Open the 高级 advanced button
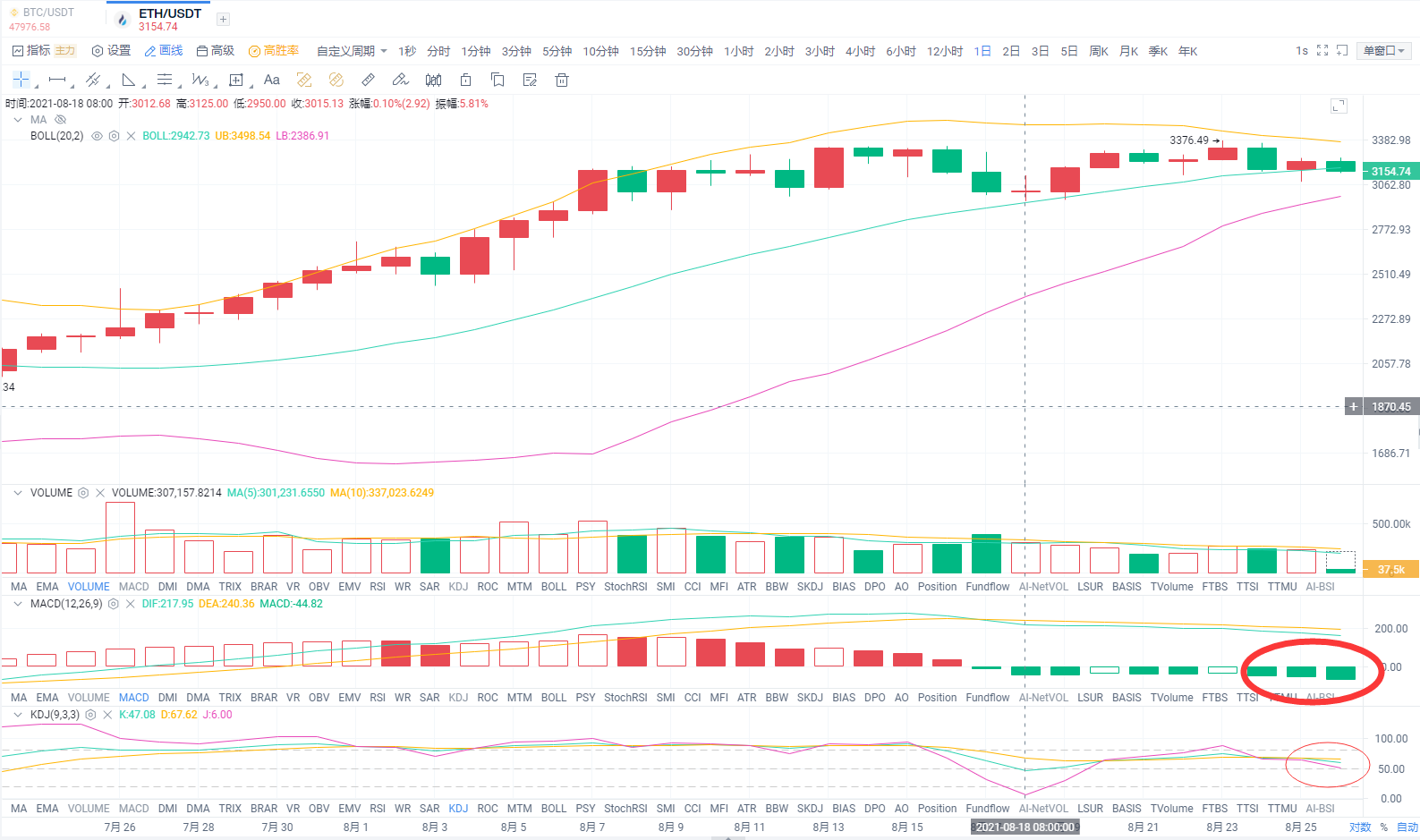Screen dimensions: 1420x840 (215, 51)
